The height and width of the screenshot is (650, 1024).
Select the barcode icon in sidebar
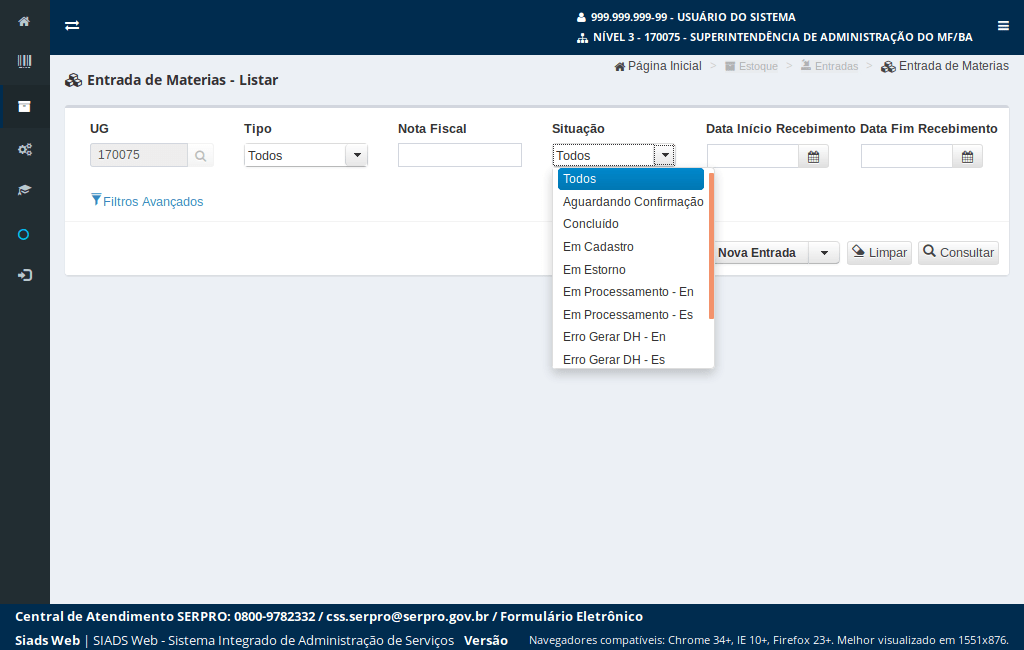(x=24, y=61)
